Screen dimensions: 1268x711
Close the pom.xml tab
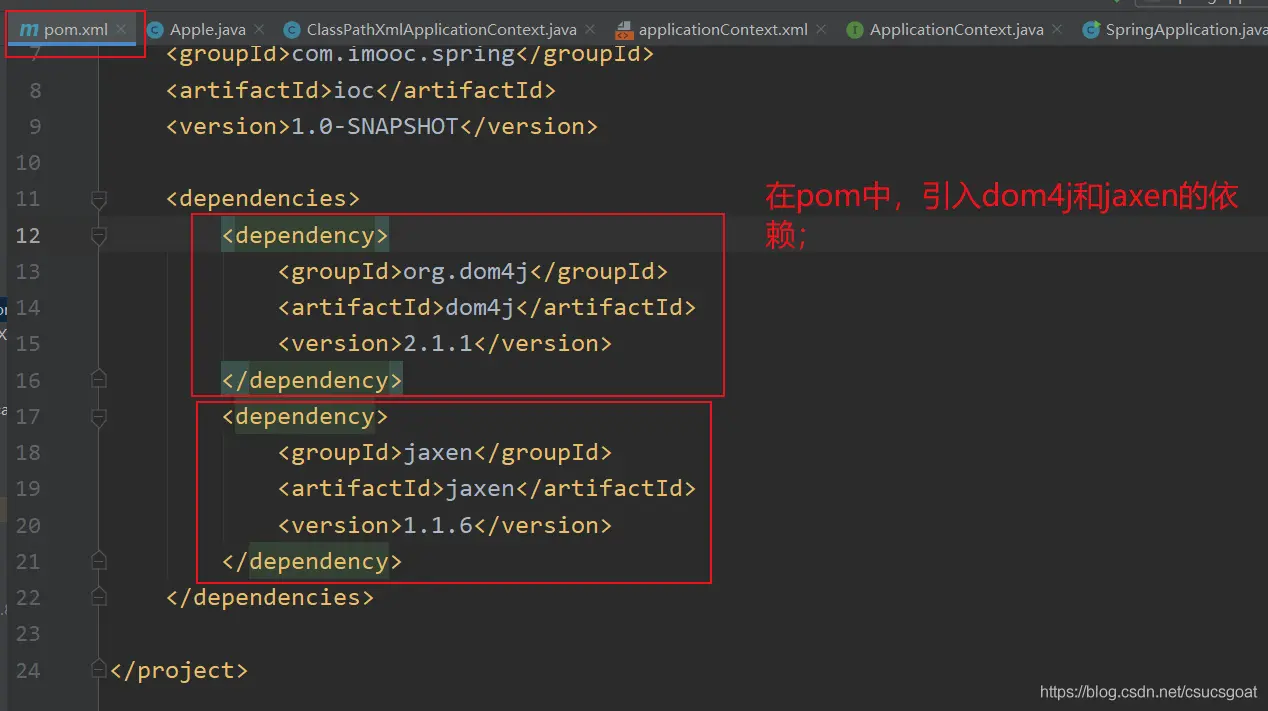121,30
